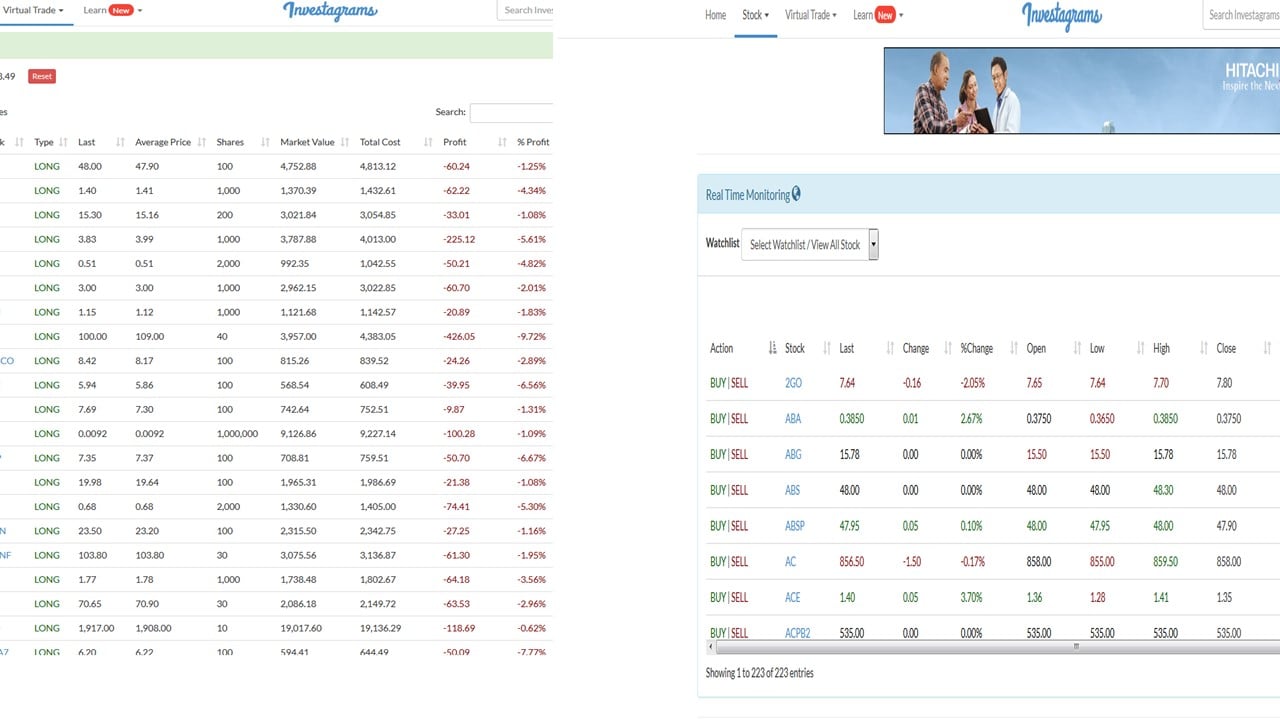Select the Home menu item

[x=715, y=15]
